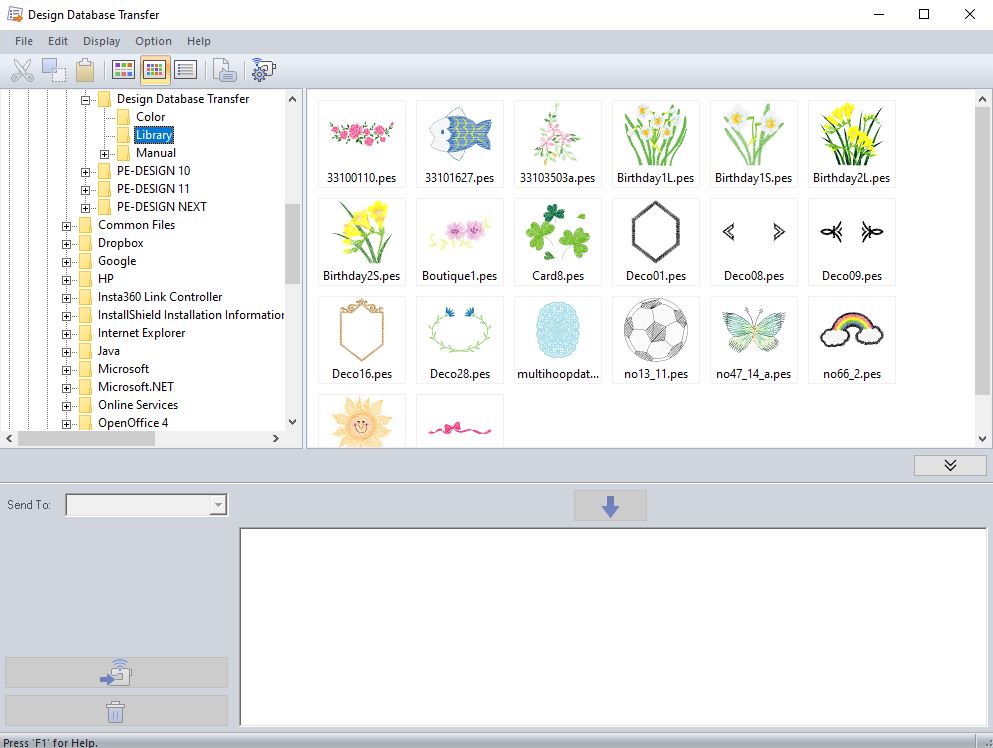Open the Display menu
The image size is (993, 748).
(x=101, y=41)
